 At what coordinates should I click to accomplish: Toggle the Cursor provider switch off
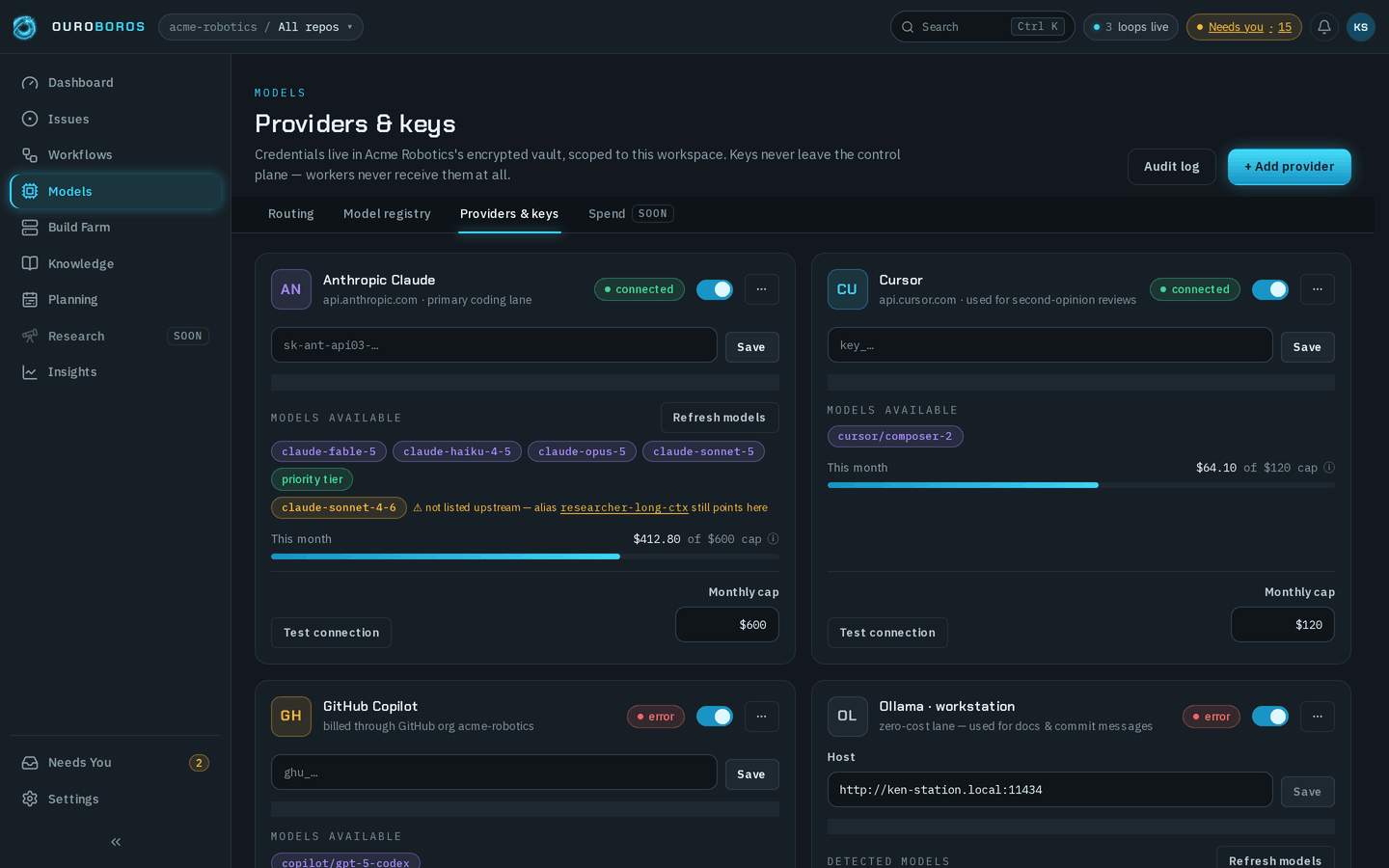pyautogui.click(x=1270, y=289)
